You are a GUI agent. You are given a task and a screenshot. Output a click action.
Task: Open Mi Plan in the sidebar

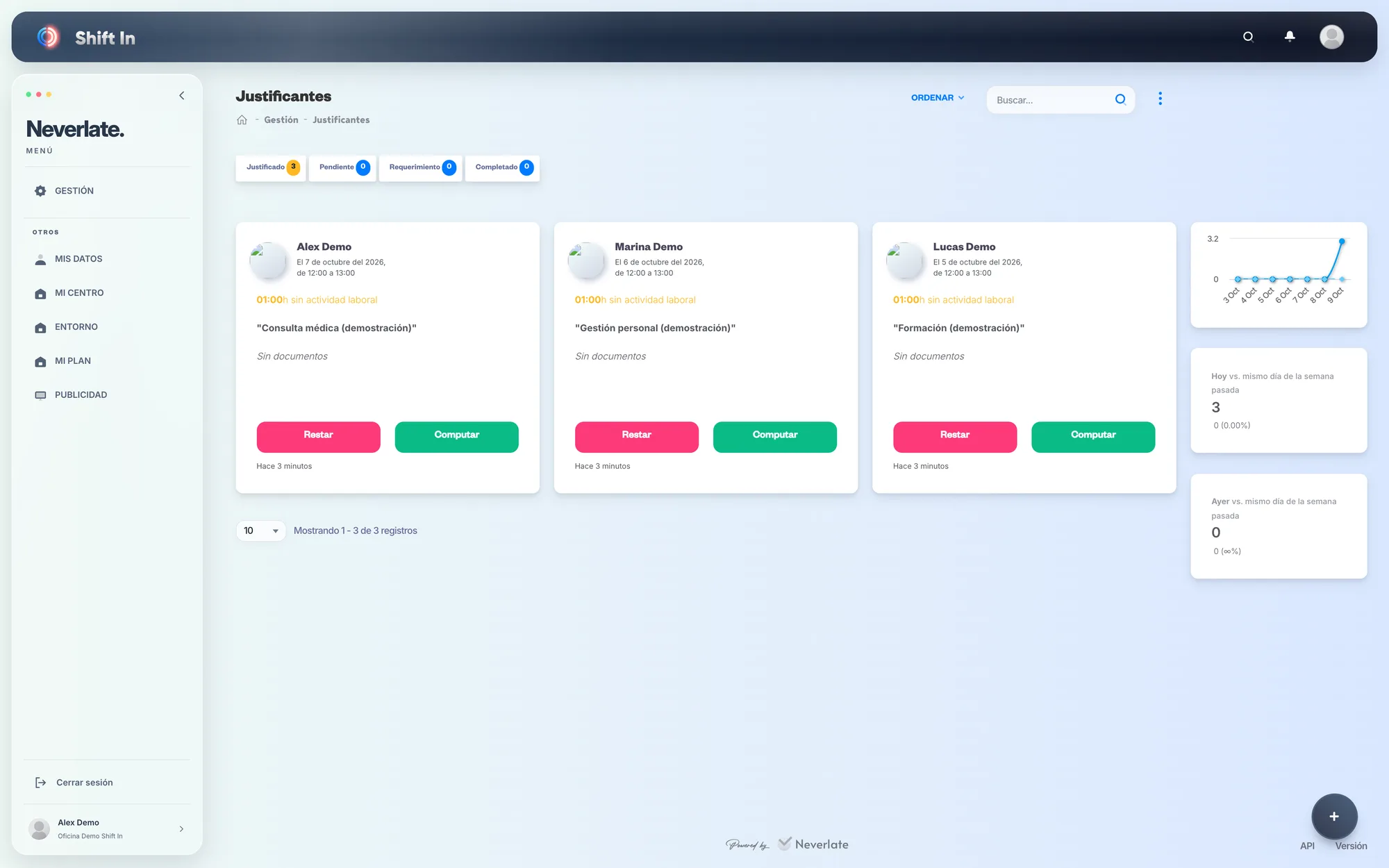point(107,361)
